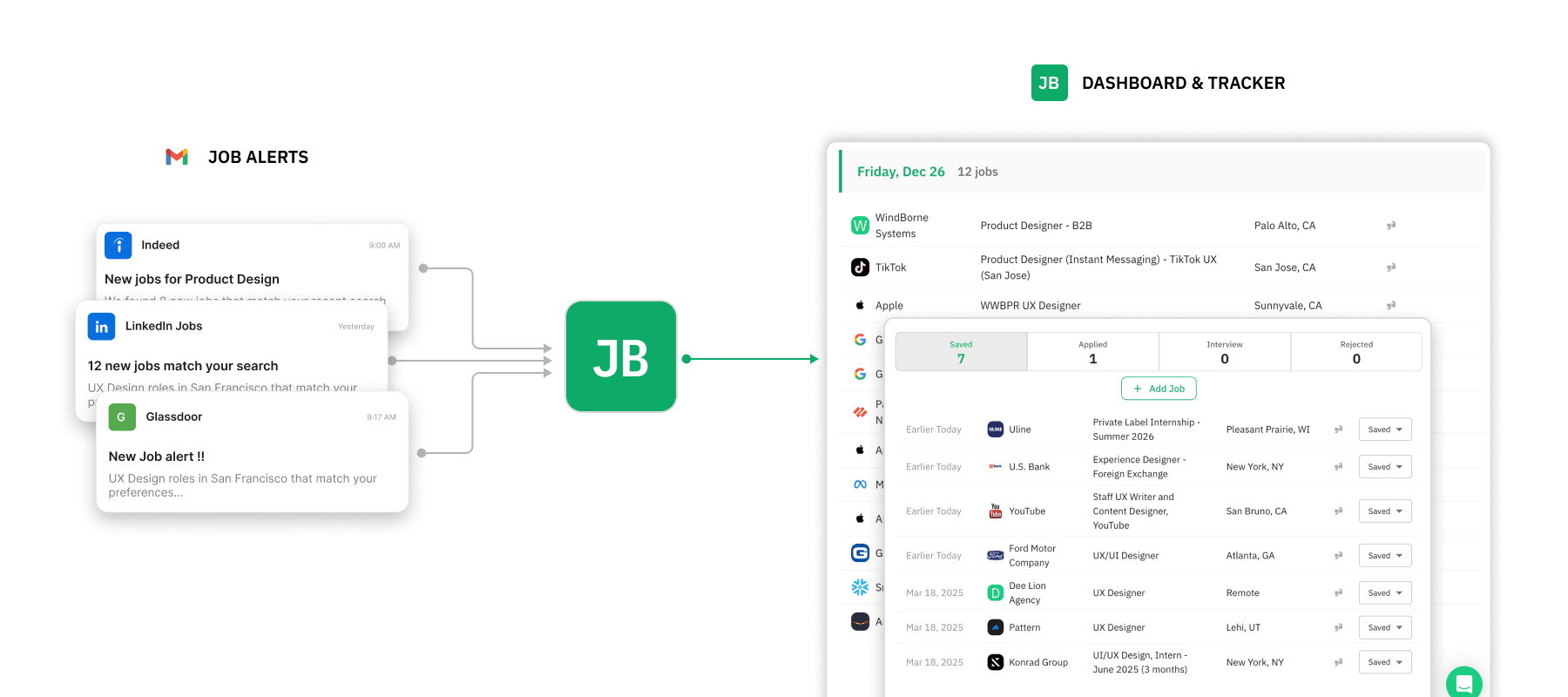Viewport: 1568px width, 697px height.
Task: Click the JB logo beside Dashboard & Tracker
Action: (x=1049, y=83)
